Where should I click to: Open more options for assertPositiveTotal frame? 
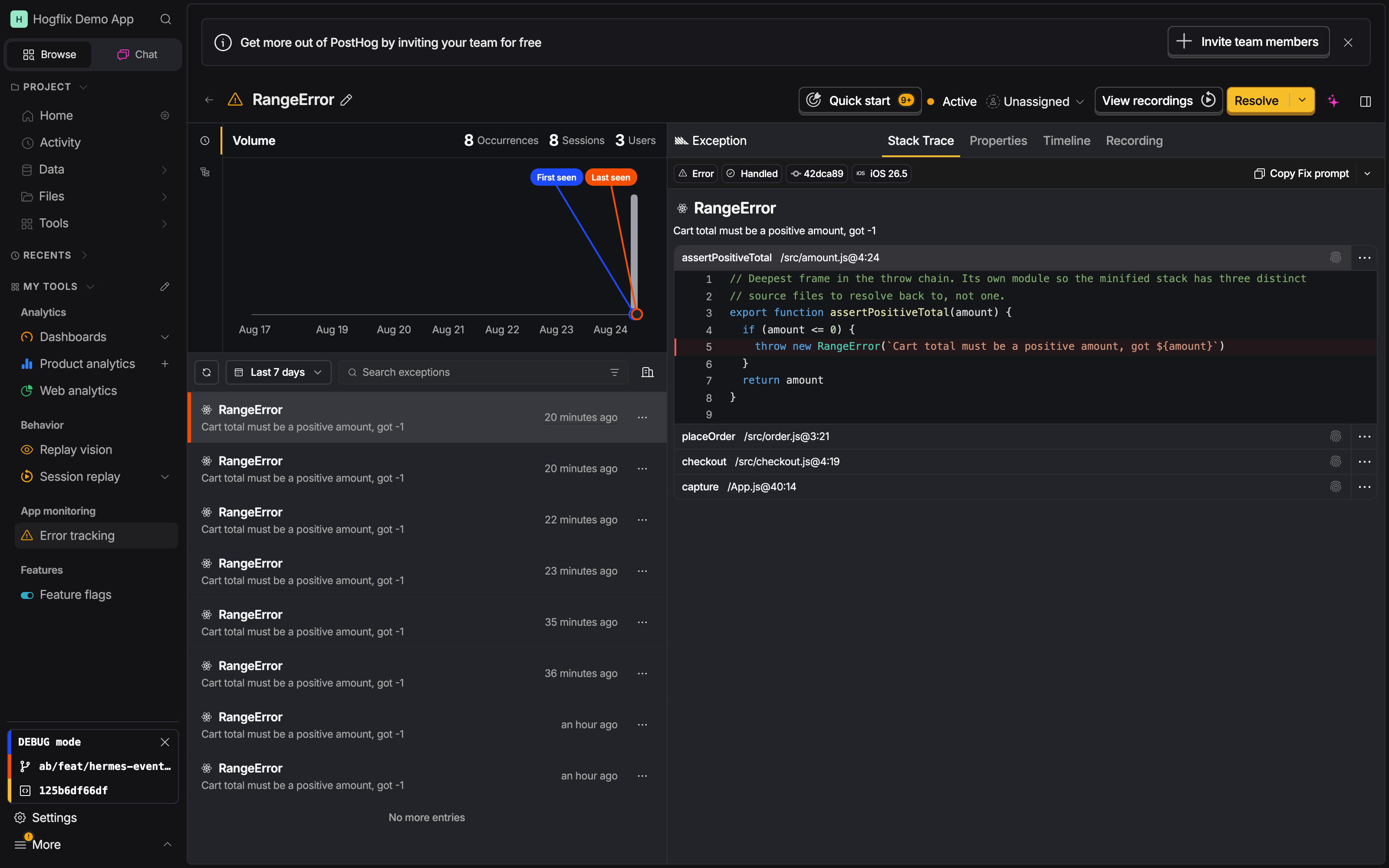pyautogui.click(x=1364, y=258)
